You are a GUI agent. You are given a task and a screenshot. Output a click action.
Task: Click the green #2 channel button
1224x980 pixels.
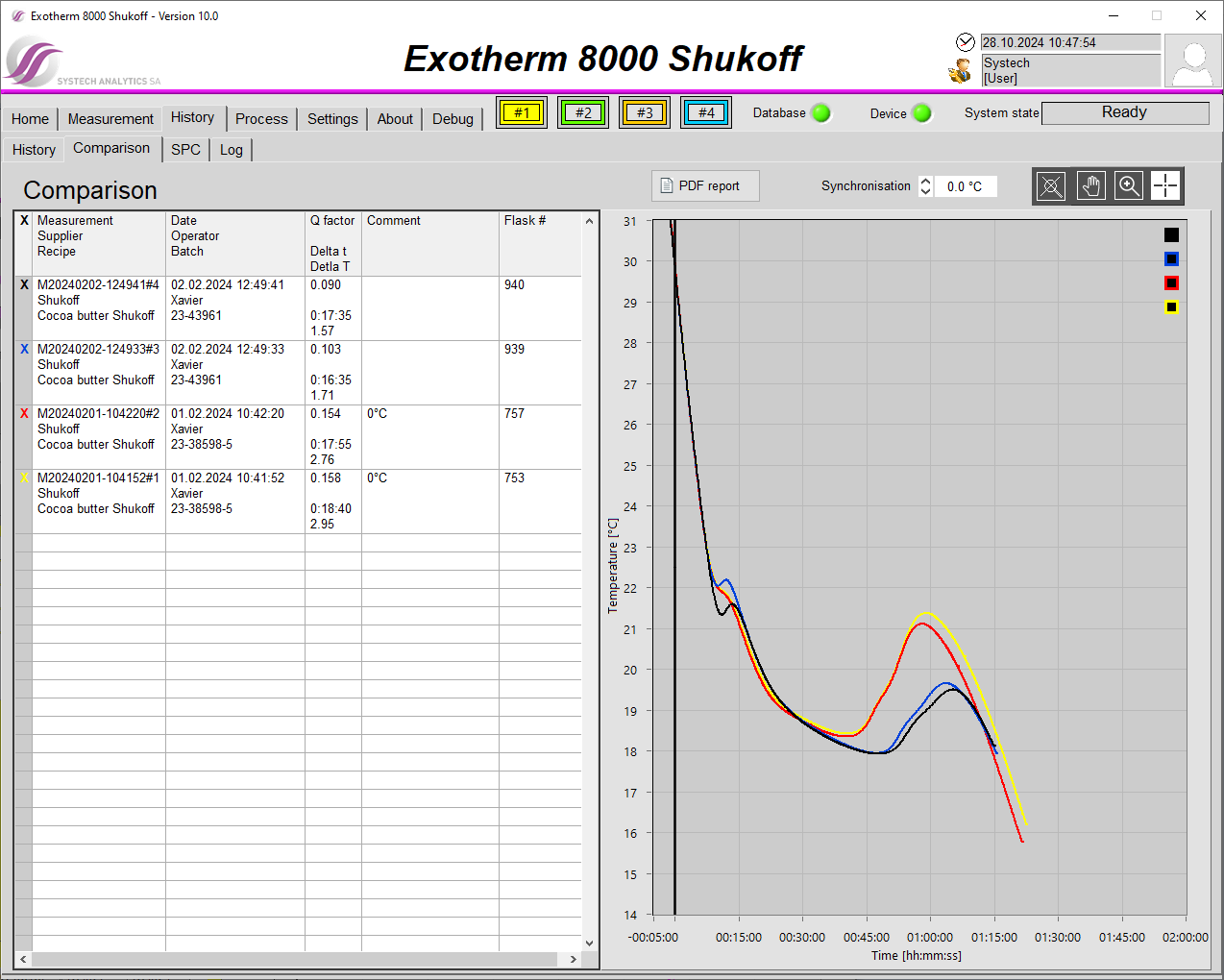click(583, 113)
